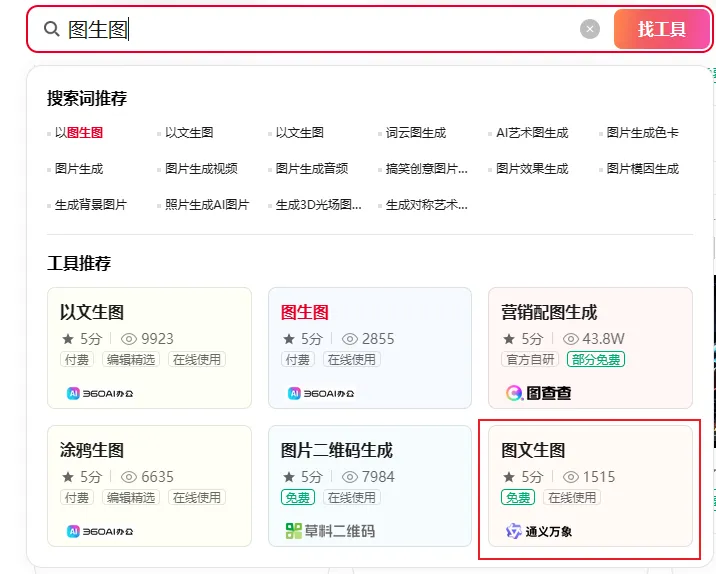Open the red 图生图 tool card title
Viewport: 716px width, 574px height.
(x=305, y=312)
